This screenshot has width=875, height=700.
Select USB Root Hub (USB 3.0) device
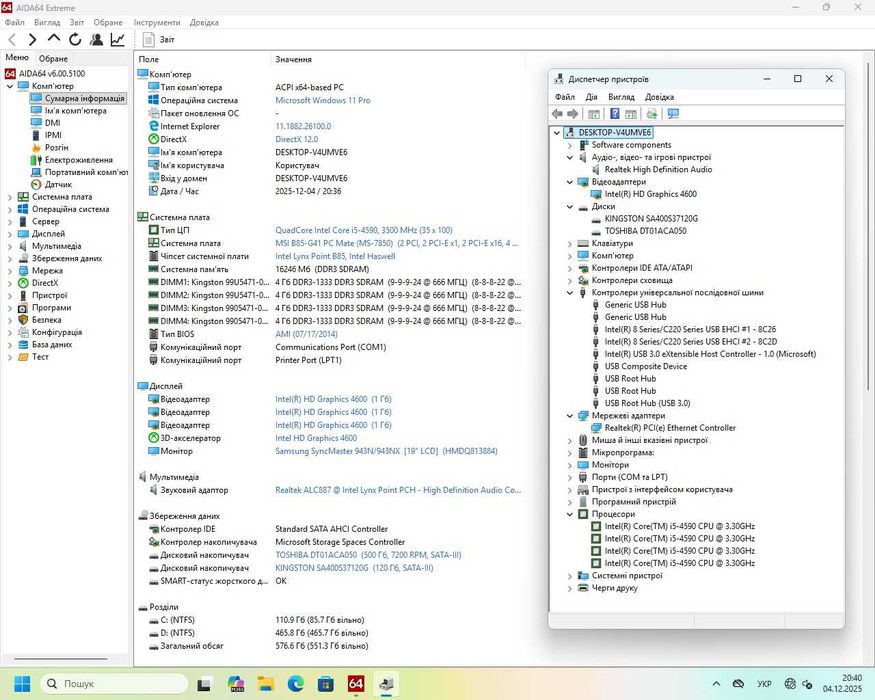click(x=647, y=404)
